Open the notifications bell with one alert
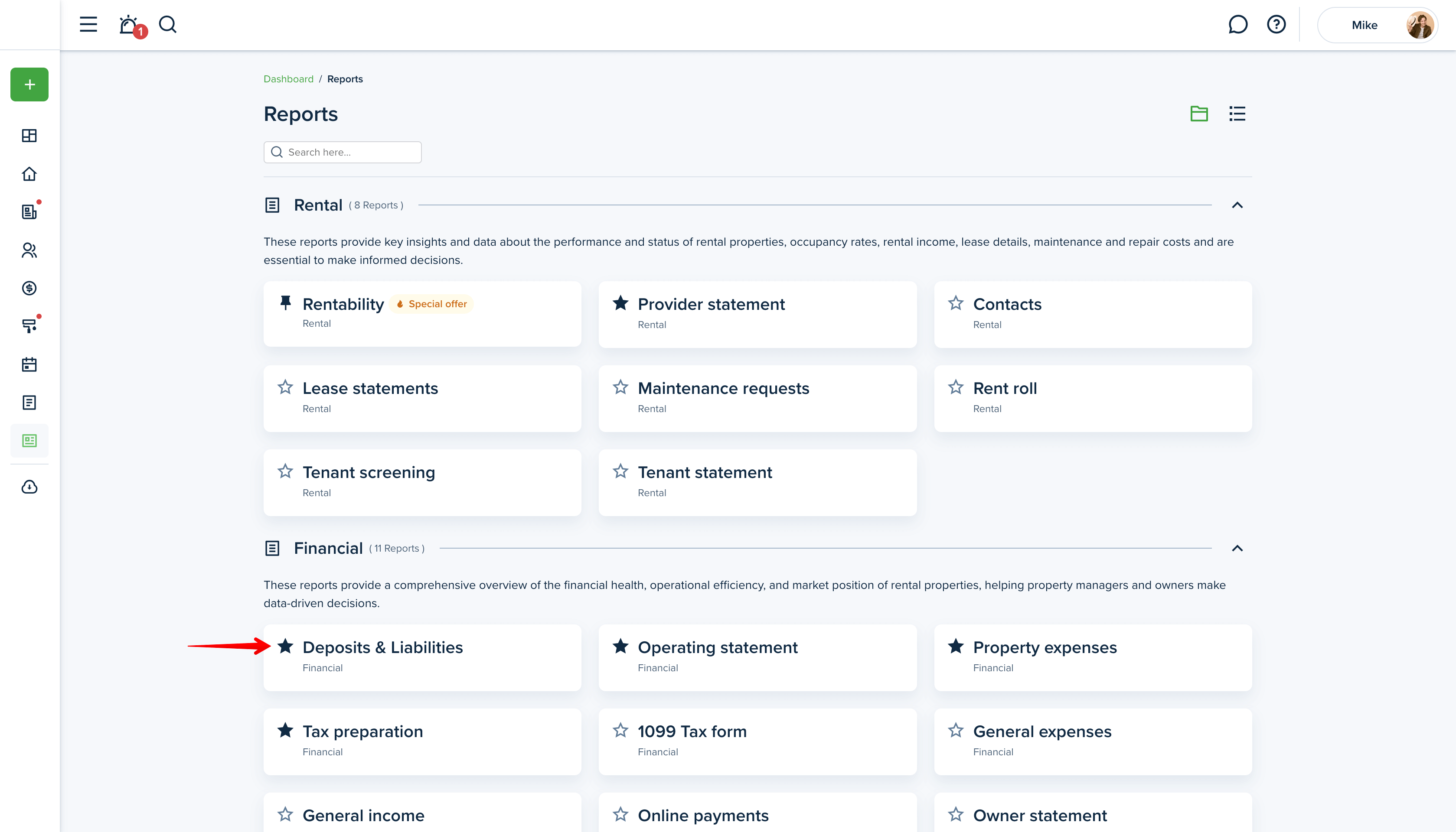The width and height of the screenshot is (1456, 832). (132, 26)
